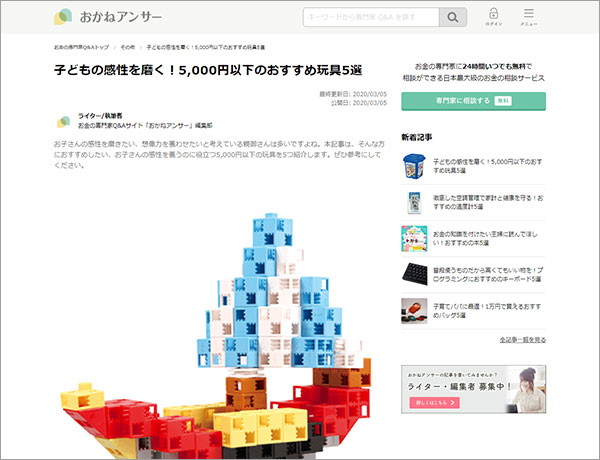This screenshot has width=600, height=460.
Task: Open the book recommendation article thumbnail
Action: click(415, 237)
